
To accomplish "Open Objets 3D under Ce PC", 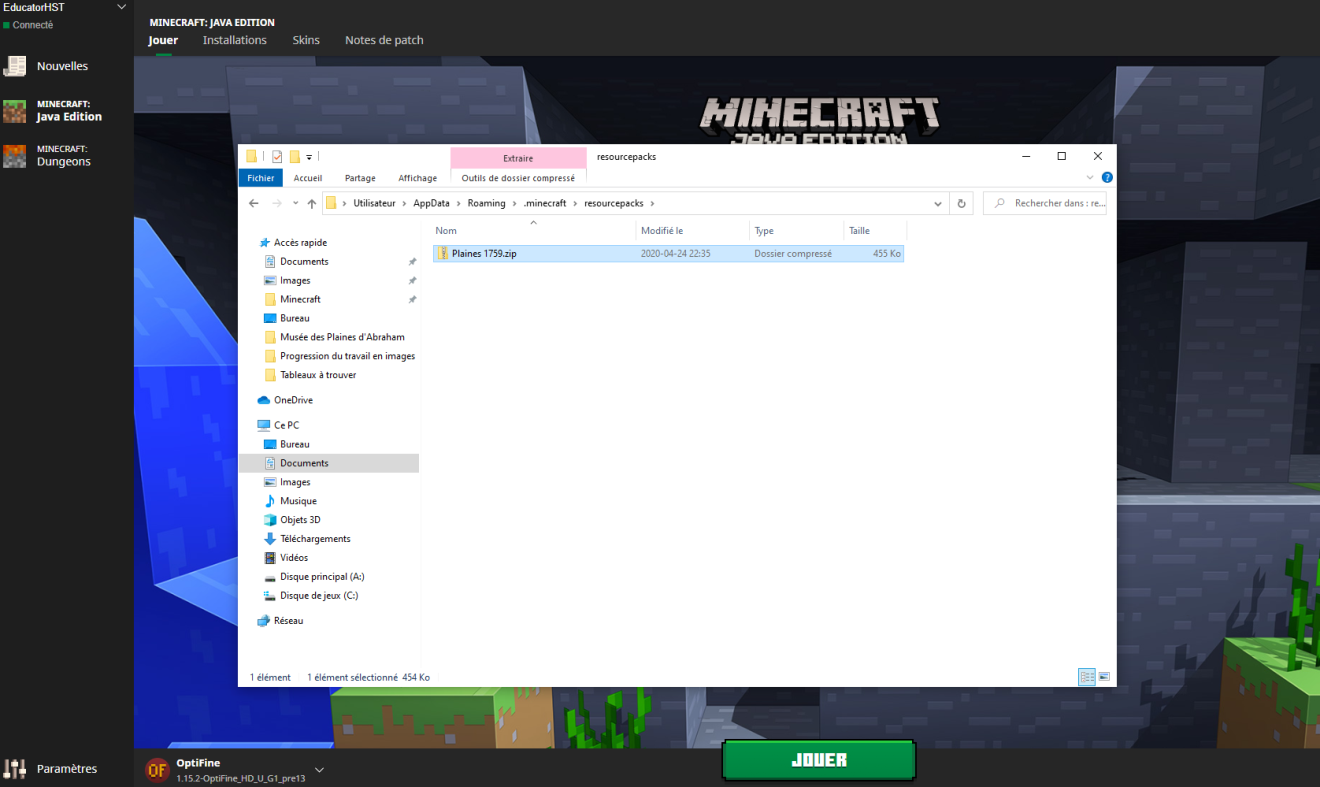I will tap(300, 520).
